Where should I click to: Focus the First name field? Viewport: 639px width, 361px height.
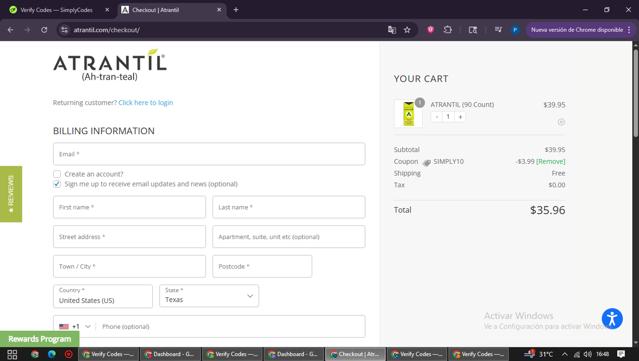(x=129, y=207)
